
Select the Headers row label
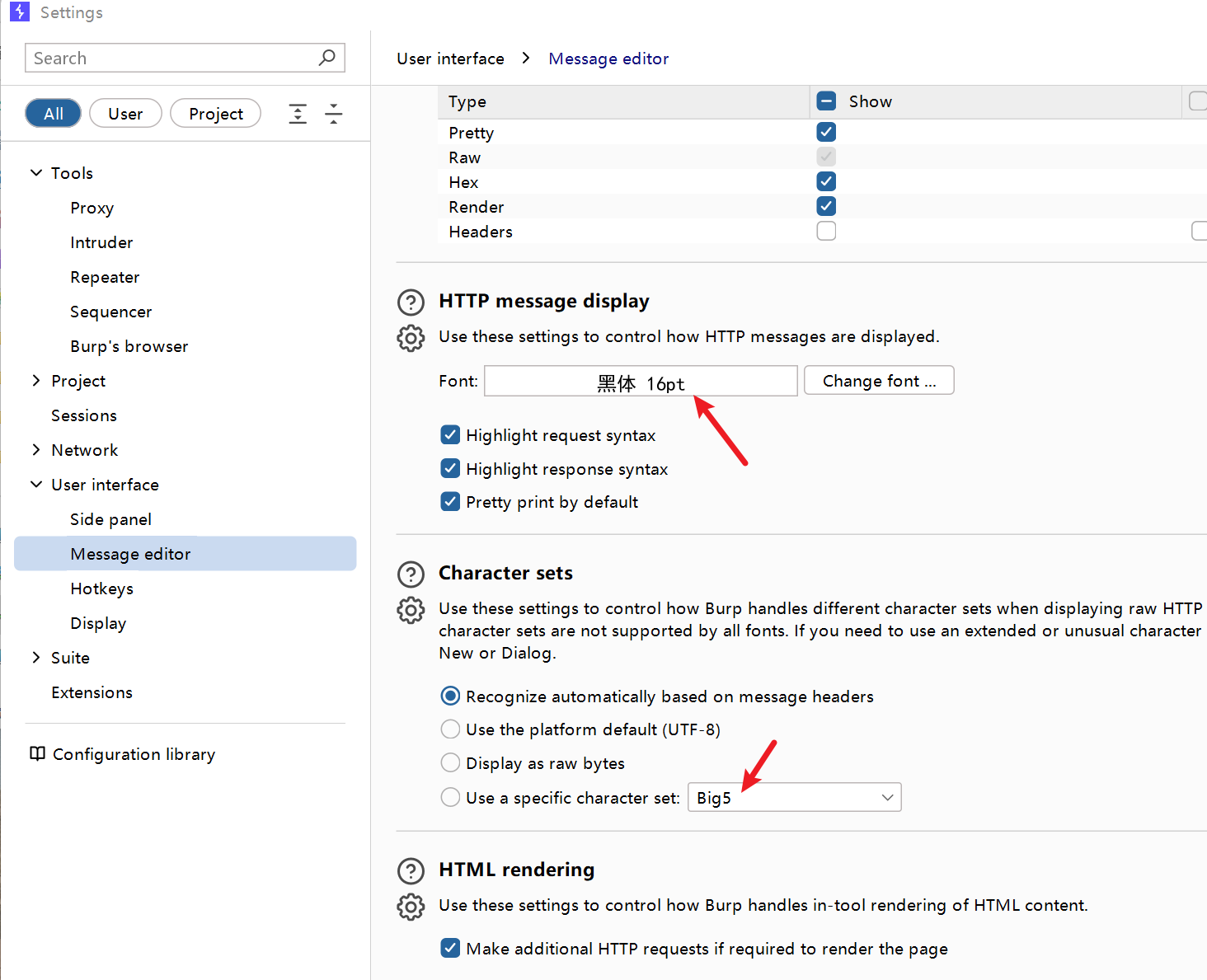click(x=481, y=232)
